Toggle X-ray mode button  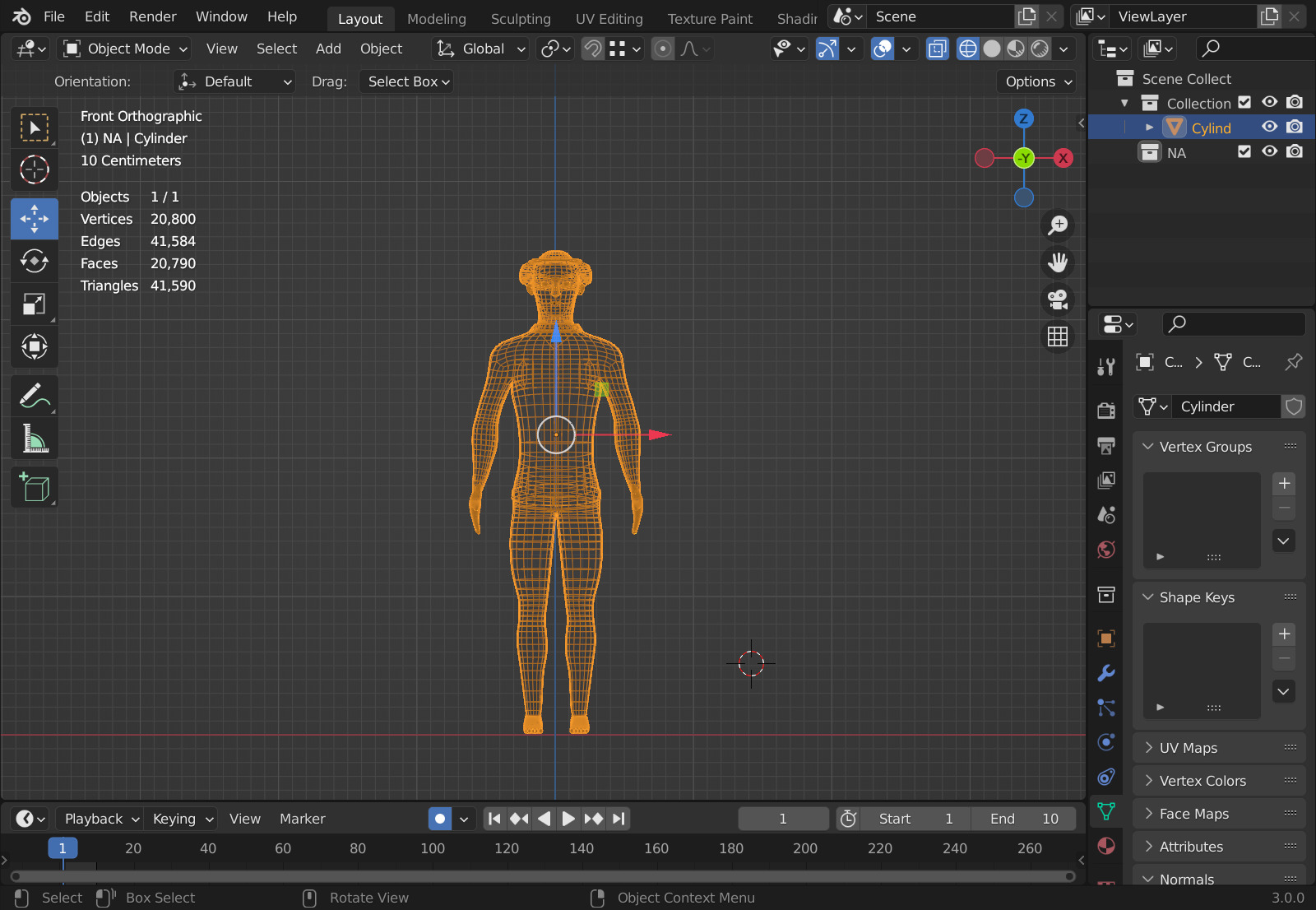[937, 49]
